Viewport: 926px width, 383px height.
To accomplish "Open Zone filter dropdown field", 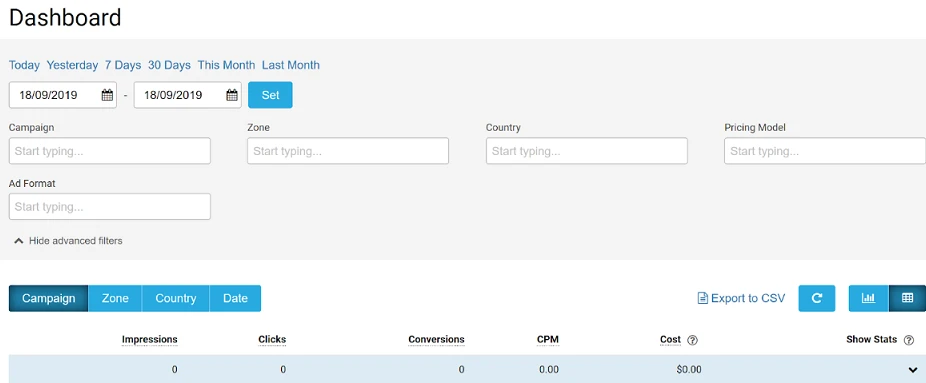I will (x=348, y=151).
